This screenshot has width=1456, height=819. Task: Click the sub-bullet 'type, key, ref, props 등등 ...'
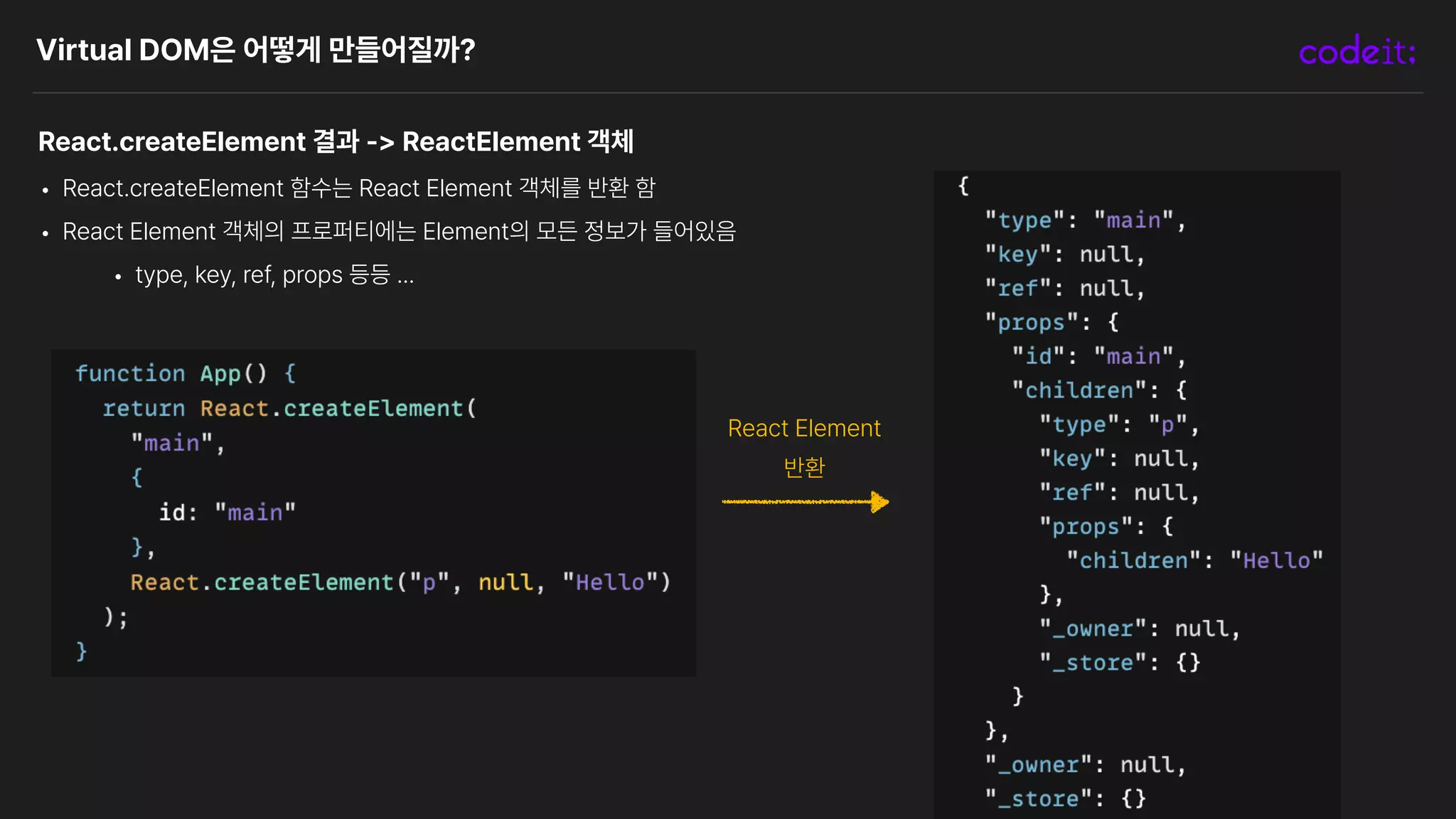[x=274, y=275]
